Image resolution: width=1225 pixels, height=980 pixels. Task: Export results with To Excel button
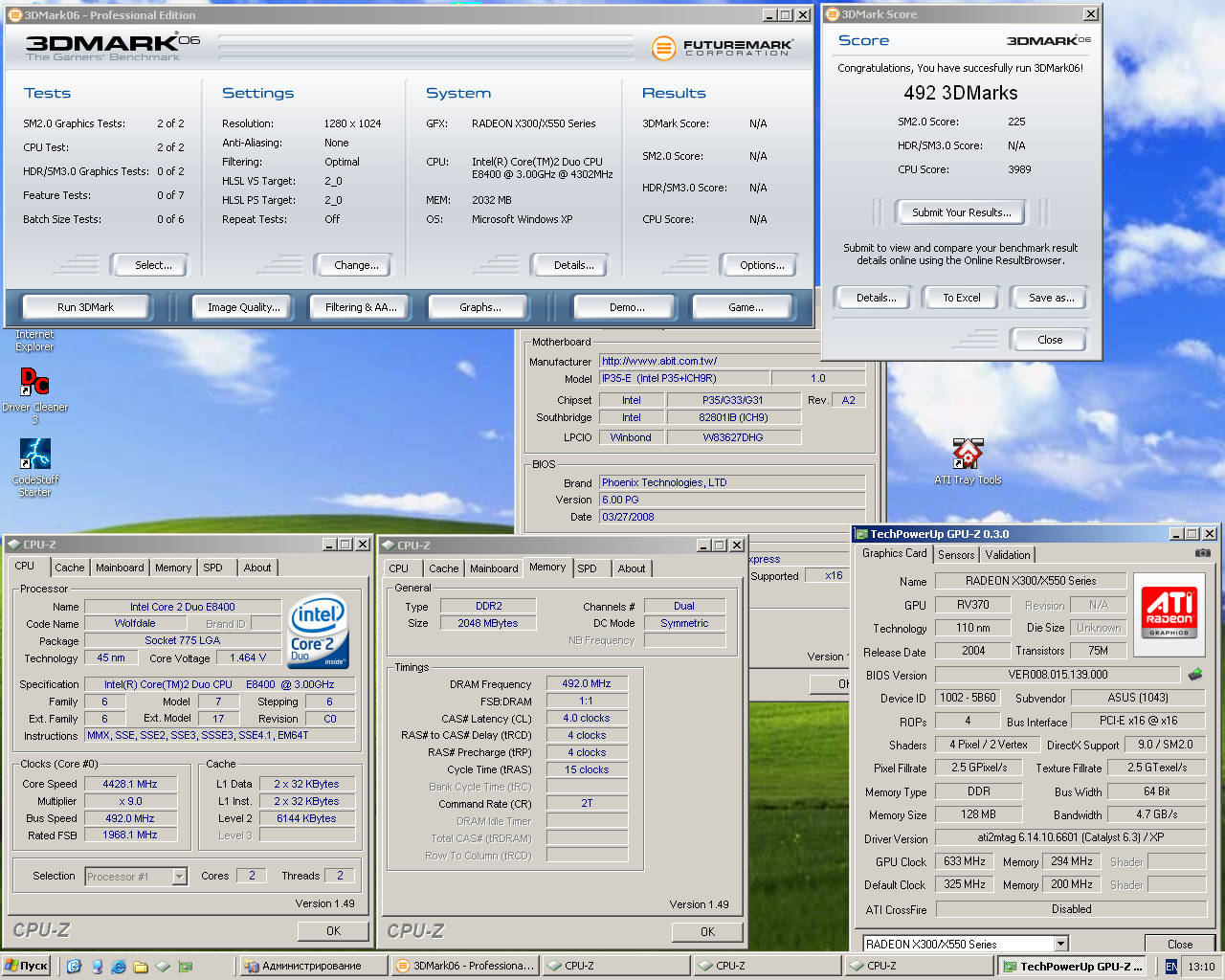[961, 298]
